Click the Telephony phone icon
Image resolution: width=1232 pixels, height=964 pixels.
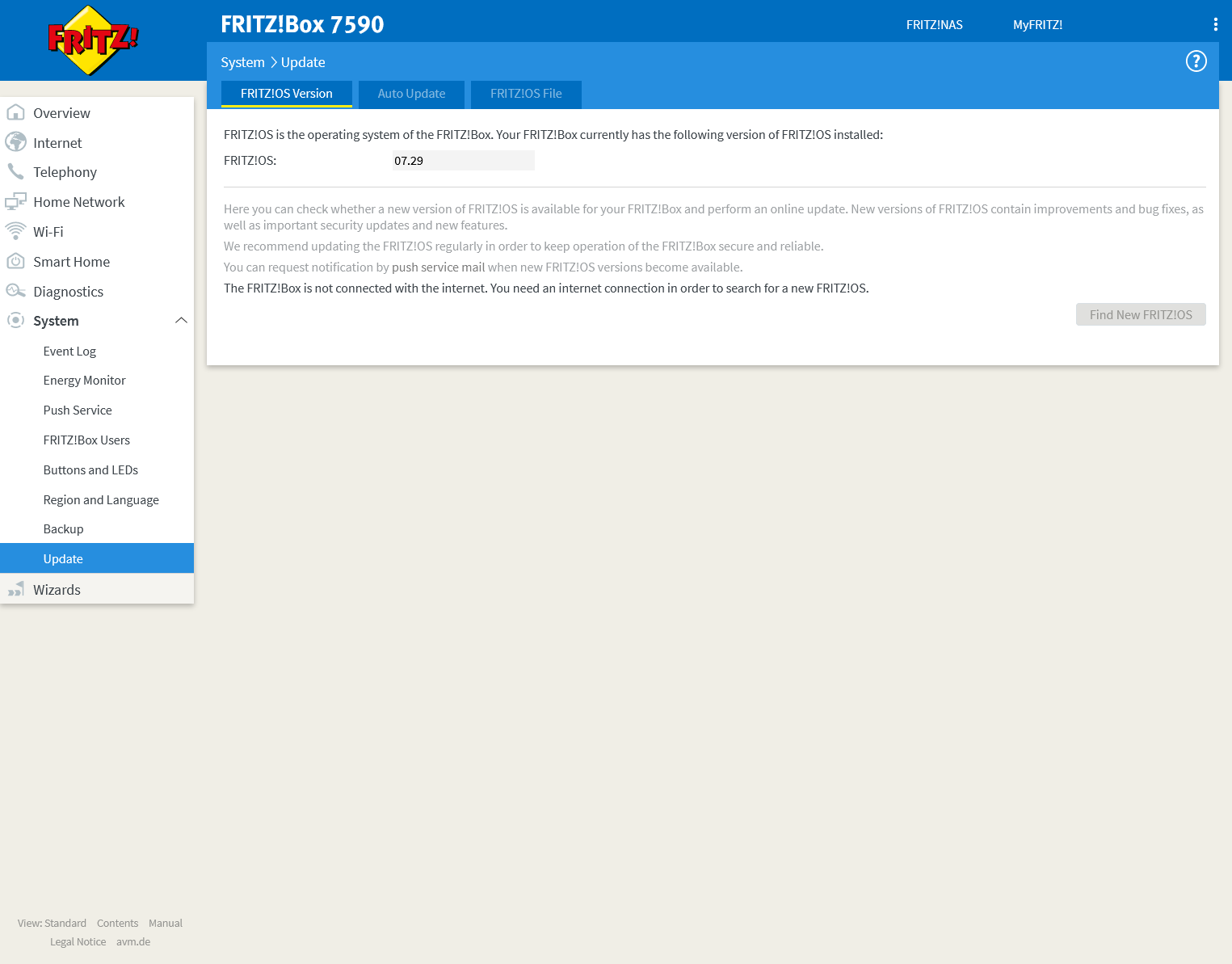point(15,171)
